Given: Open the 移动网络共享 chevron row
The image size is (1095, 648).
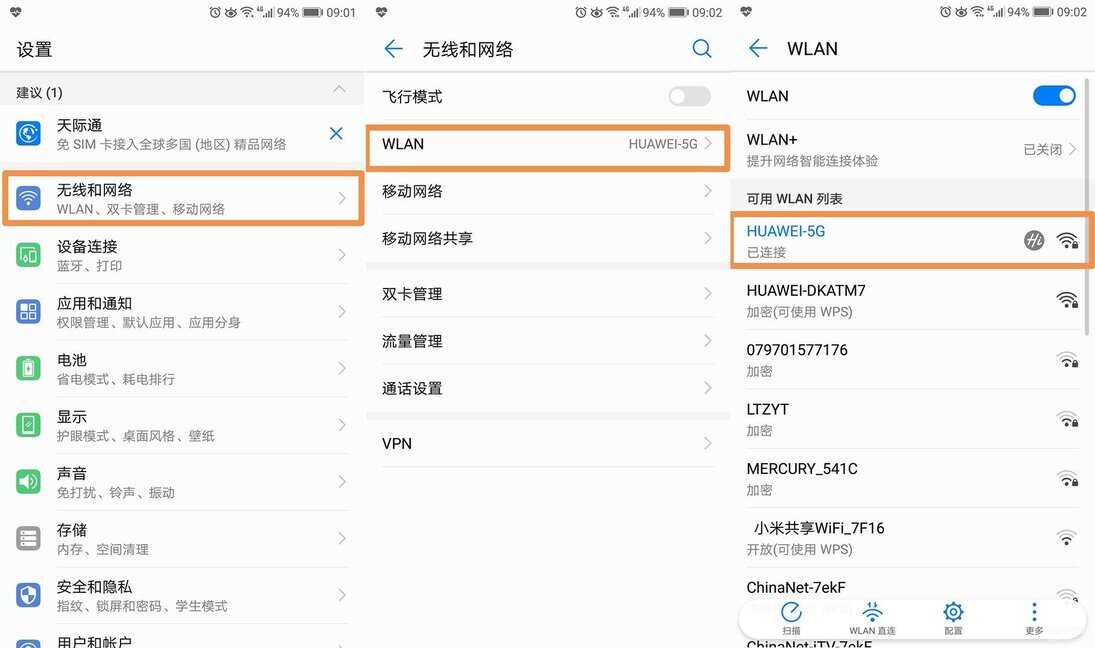Looking at the screenshot, I should click(547, 238).
